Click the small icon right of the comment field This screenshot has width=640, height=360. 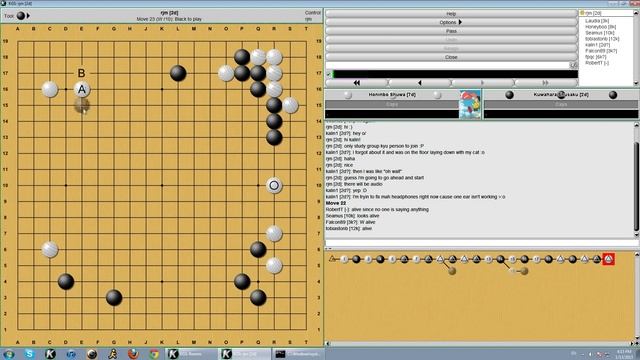[x=573, y=65]
